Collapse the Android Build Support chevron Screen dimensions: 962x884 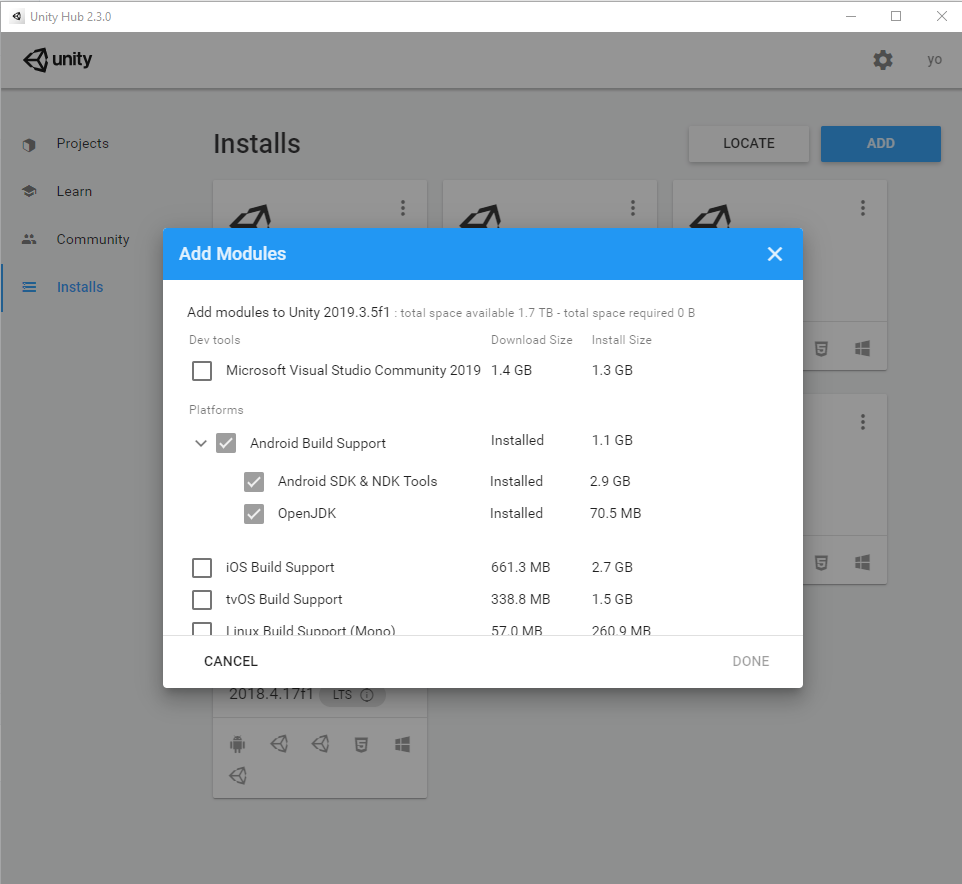pos(201,443)
